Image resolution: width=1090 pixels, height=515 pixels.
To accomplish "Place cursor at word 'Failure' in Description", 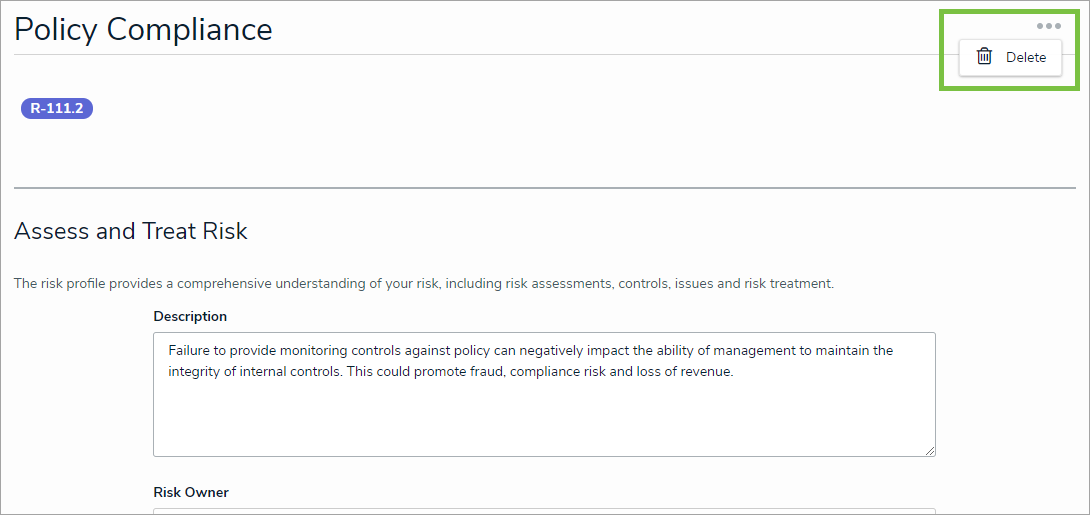I will [190, 351].
